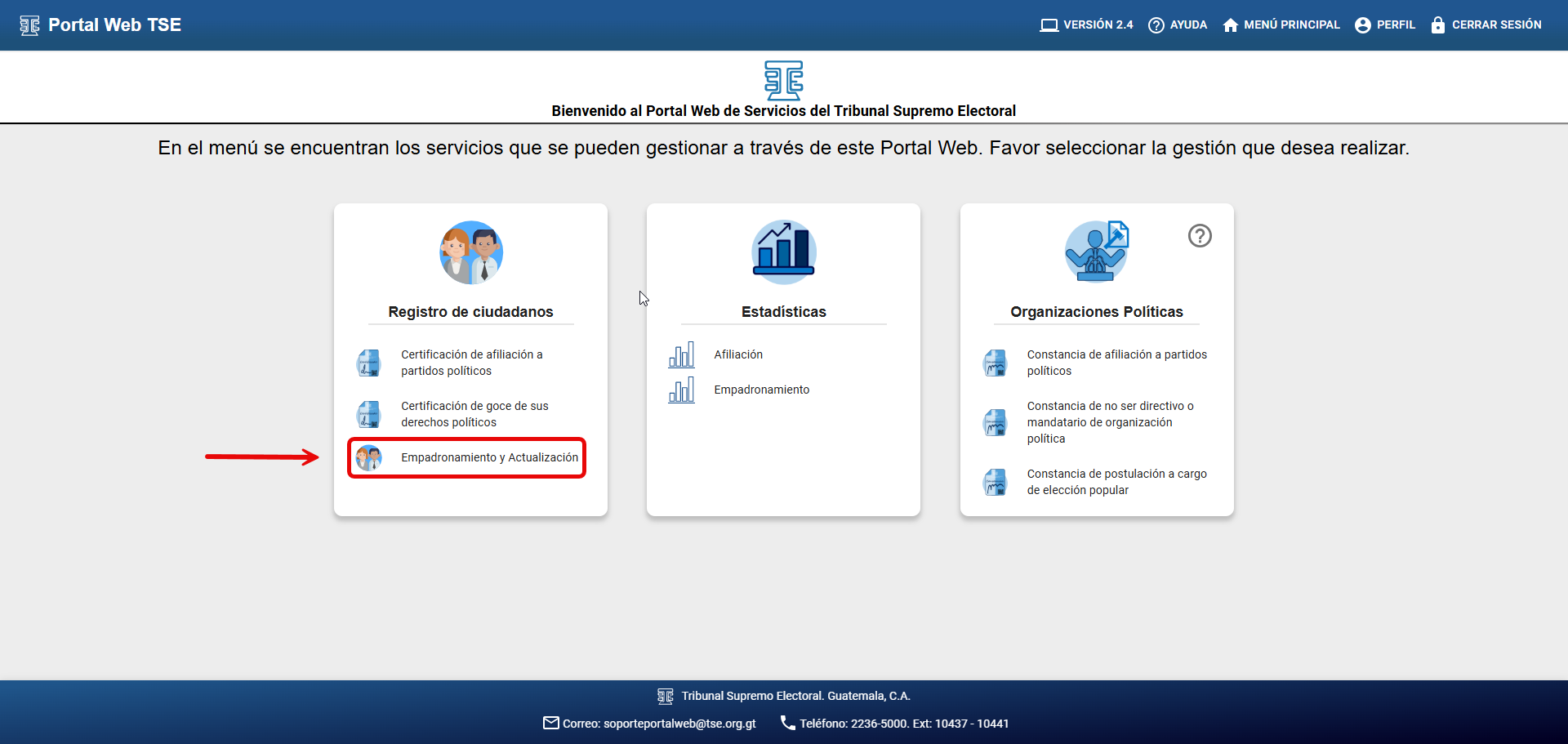1568x744 pixels.
Task: Click the Organizaciones Políticas speaker icon
Action: [1097, 252]
